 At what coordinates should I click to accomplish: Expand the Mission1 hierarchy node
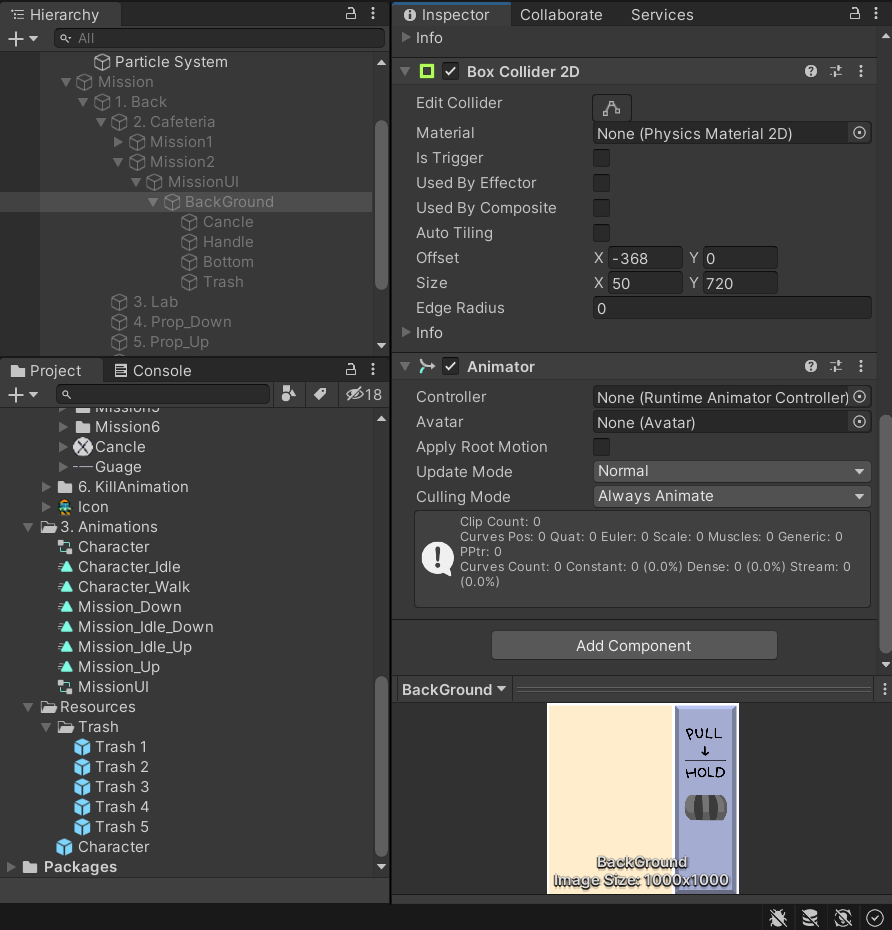(x=118, y=142)
